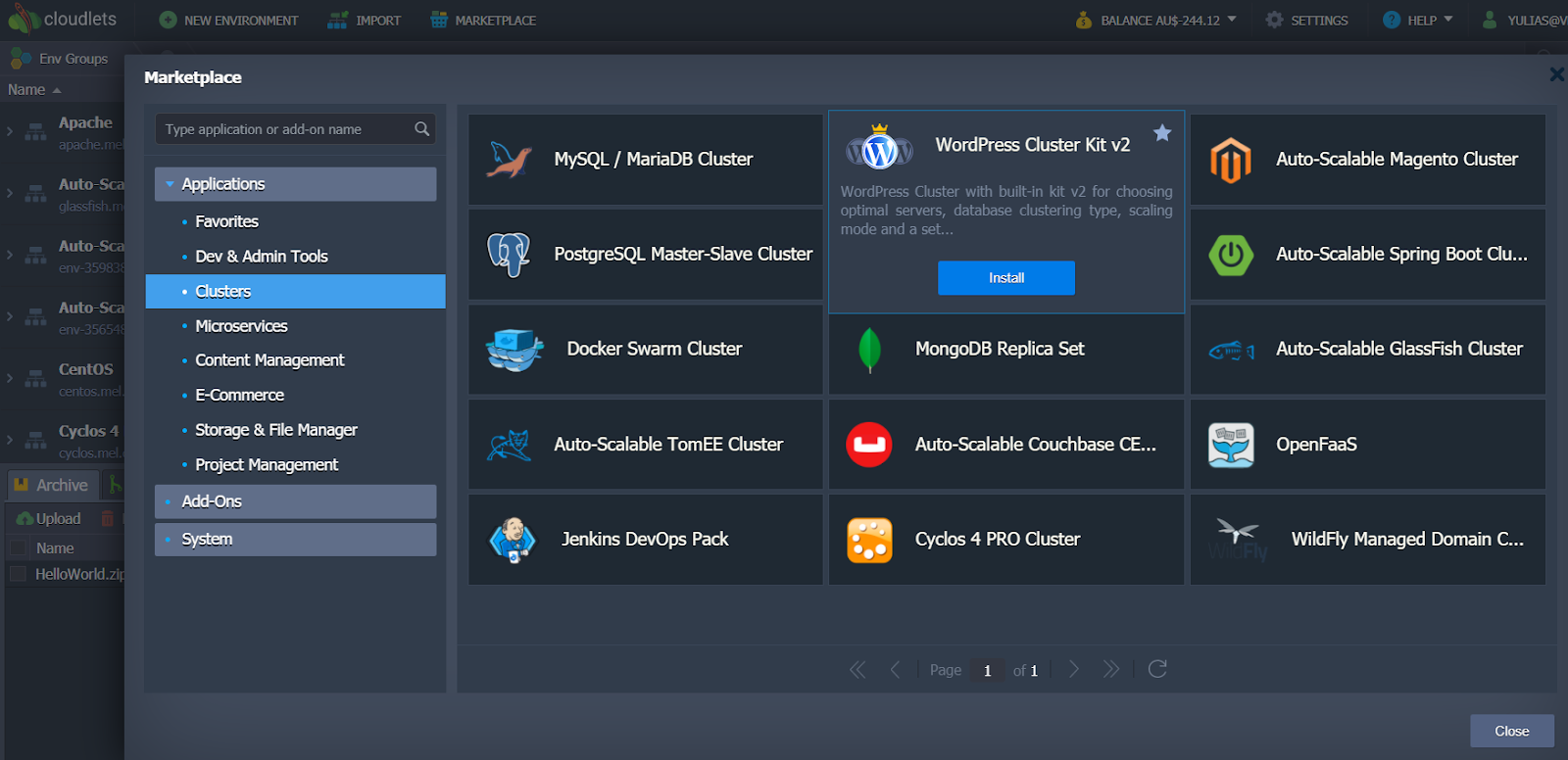The height and width of the screenshot is (760, 1568).
Task: Open the Jenkins DevOps Pack card
Action: [x=646, y=540]
